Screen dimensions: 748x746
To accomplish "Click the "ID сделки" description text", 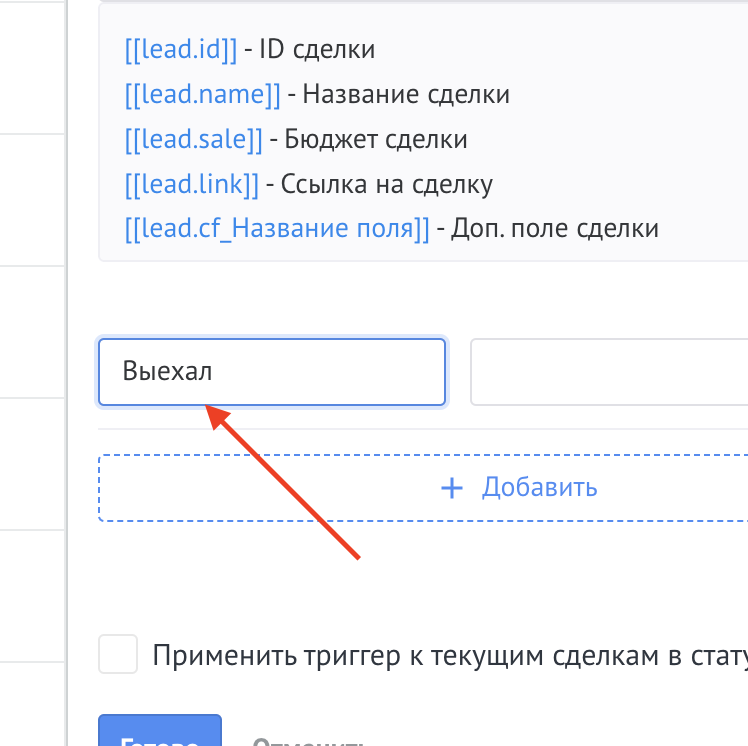I will (317, 48).
